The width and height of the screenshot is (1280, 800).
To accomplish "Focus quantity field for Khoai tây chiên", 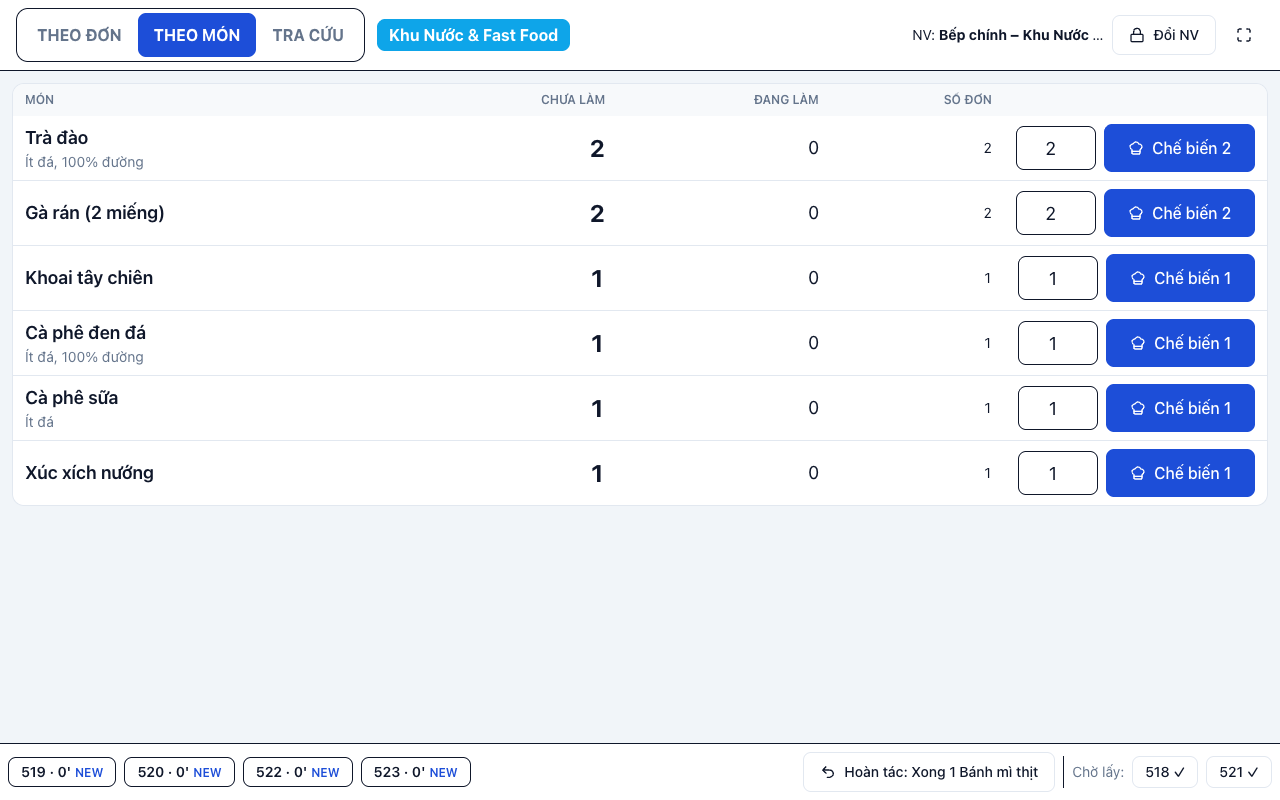I will (1058, 278).
